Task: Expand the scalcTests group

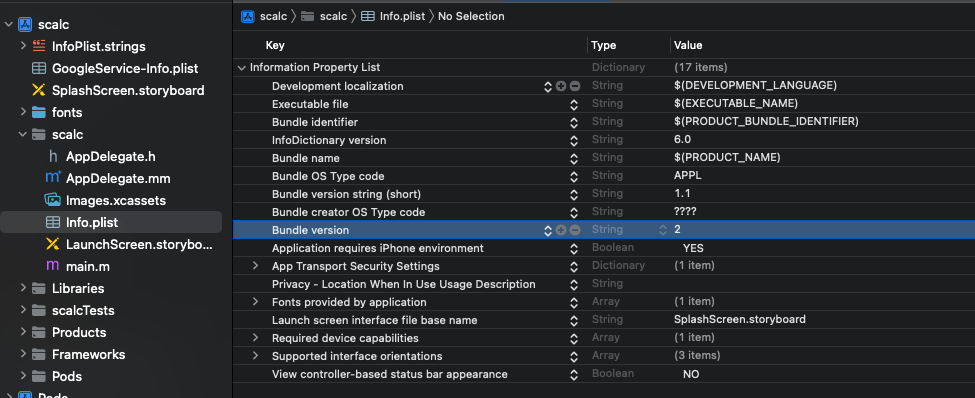Action: [23, 310]
